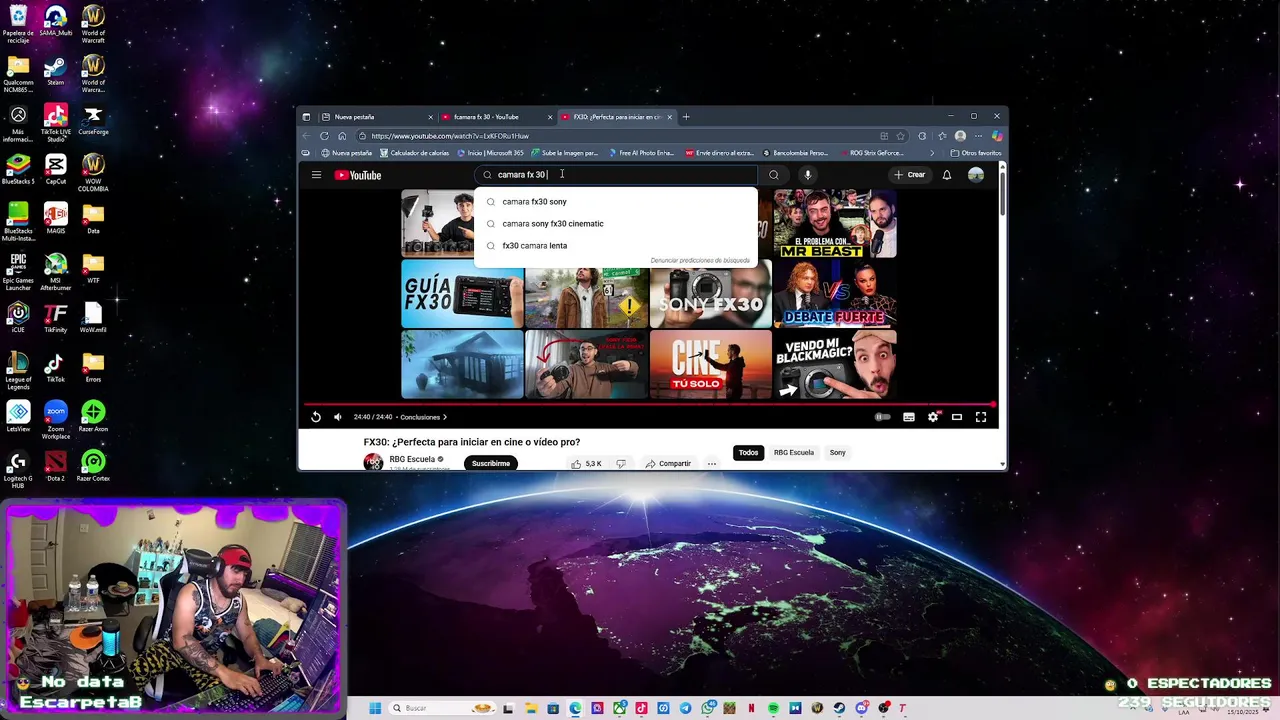Open the YouTube account avatar menu
Viewport: 1280px width, 720px height.
pos(976,175)
